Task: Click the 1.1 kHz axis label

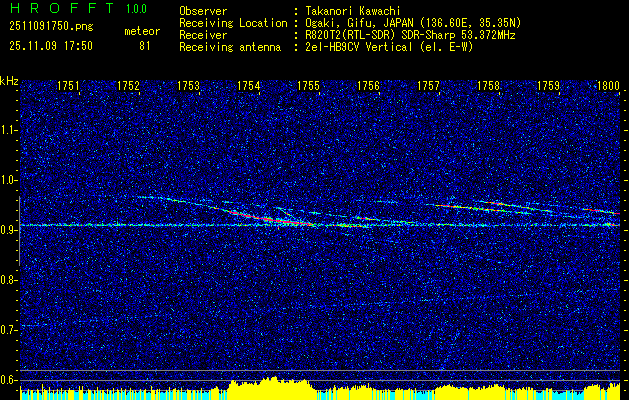Action: click(x=10, y=130)
